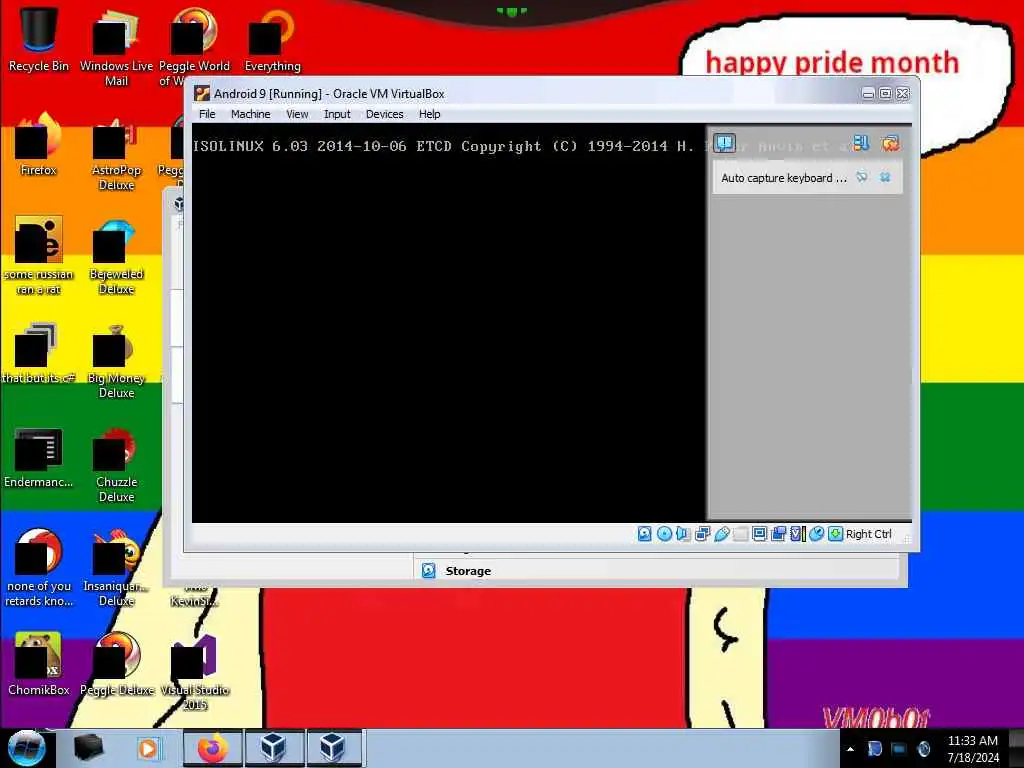1024x768 pixels.
Task: Click the Firefox taskbar button
Action: tap(213, 748)
